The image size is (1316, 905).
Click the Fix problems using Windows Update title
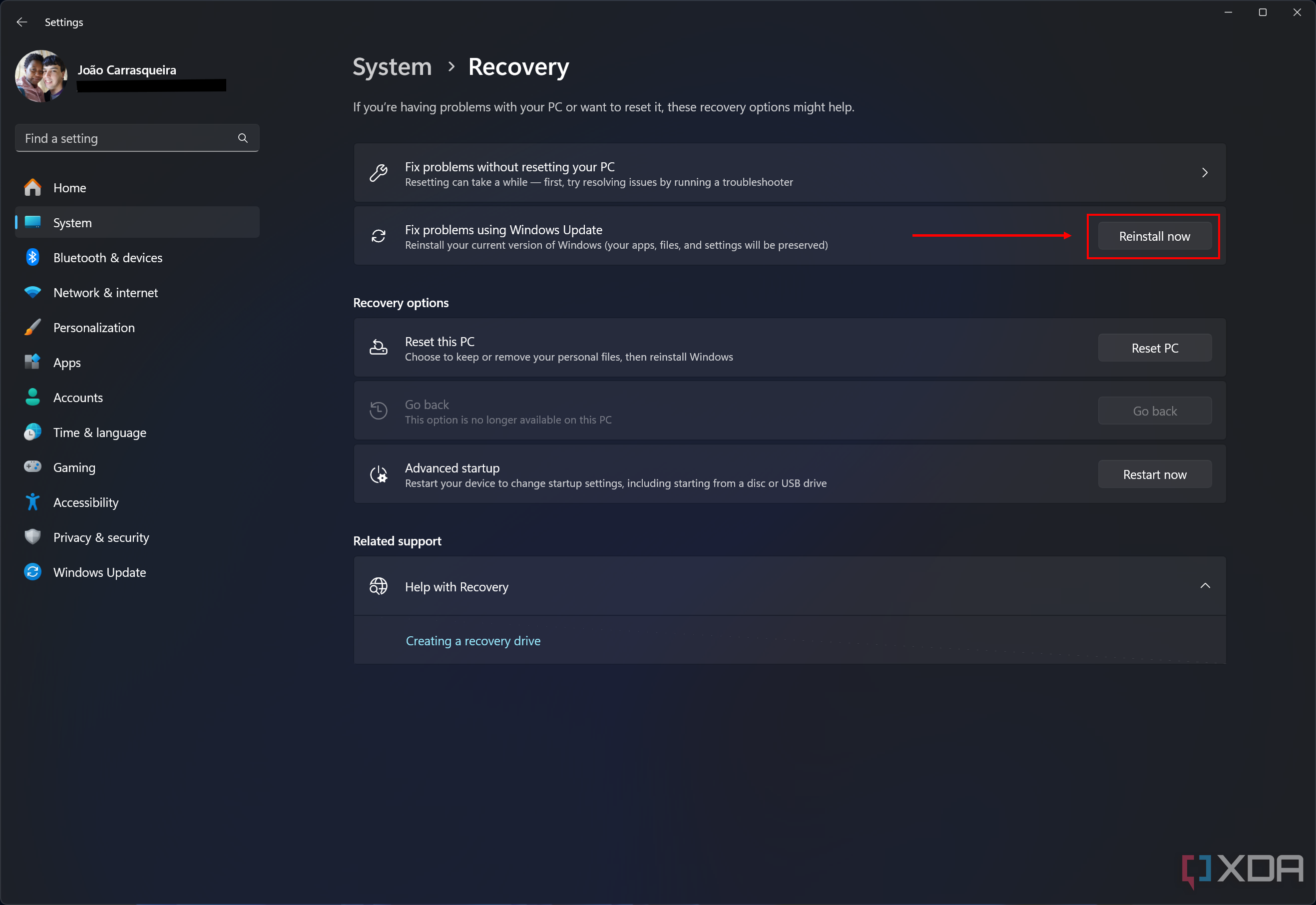click(503, 230)
